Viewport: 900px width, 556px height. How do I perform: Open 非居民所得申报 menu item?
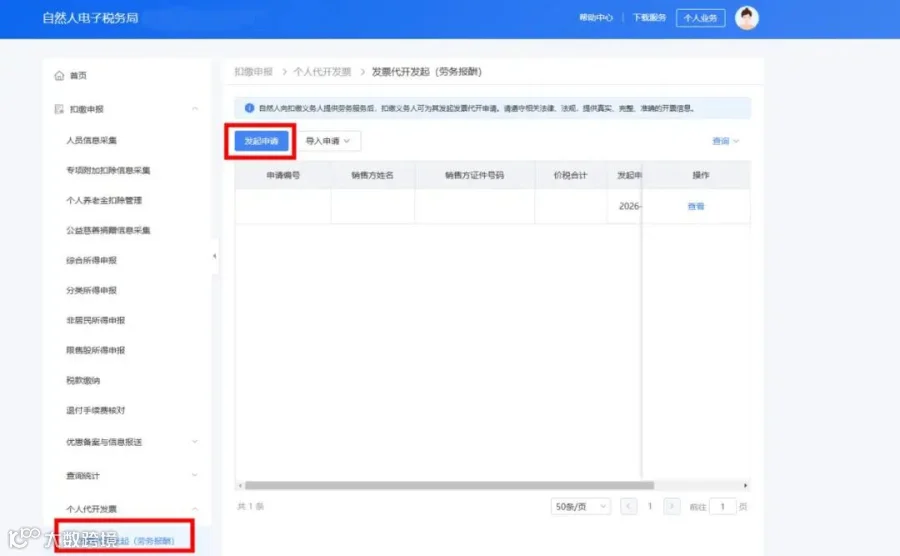point(95,320)
